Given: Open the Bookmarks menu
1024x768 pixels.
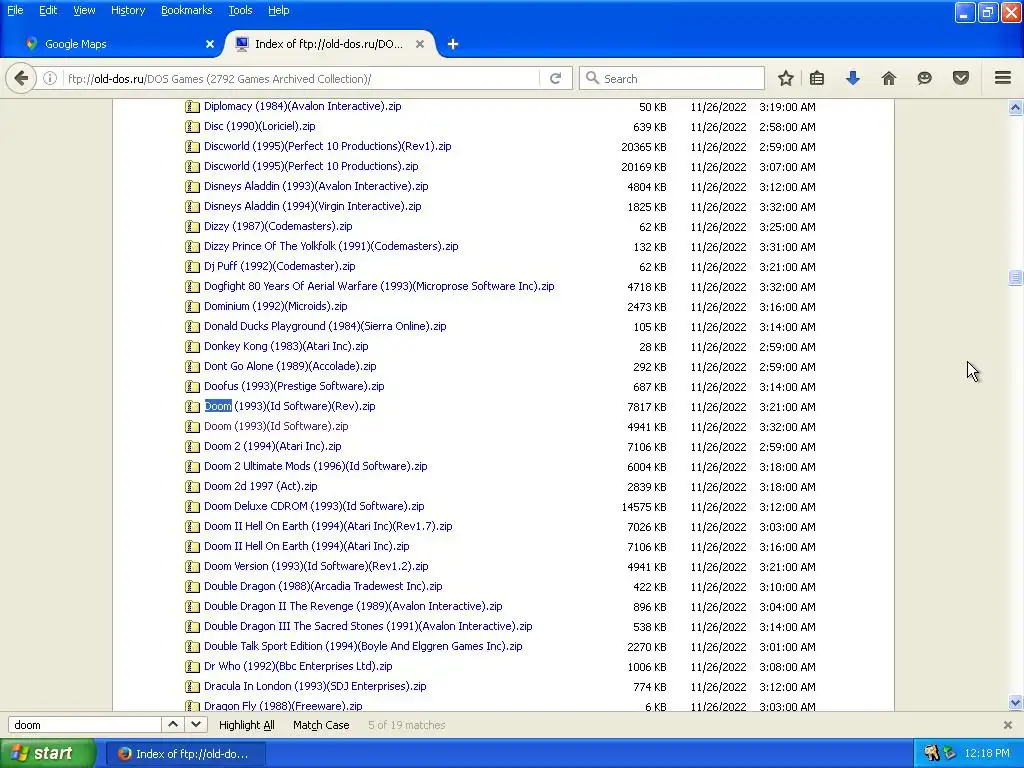Looking at the screenshot, I should pos(186,10).
